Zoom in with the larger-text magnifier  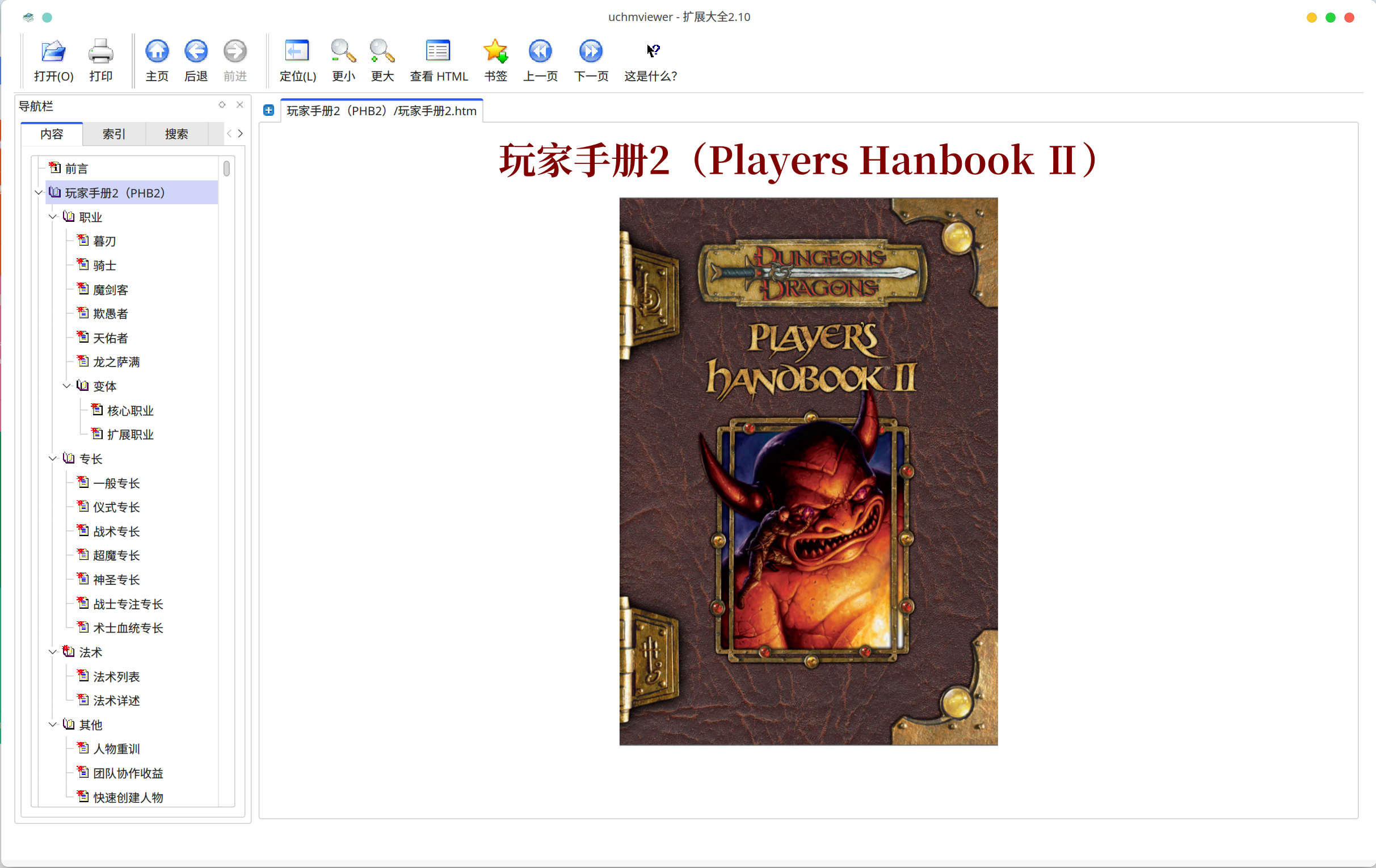point(382,52)
